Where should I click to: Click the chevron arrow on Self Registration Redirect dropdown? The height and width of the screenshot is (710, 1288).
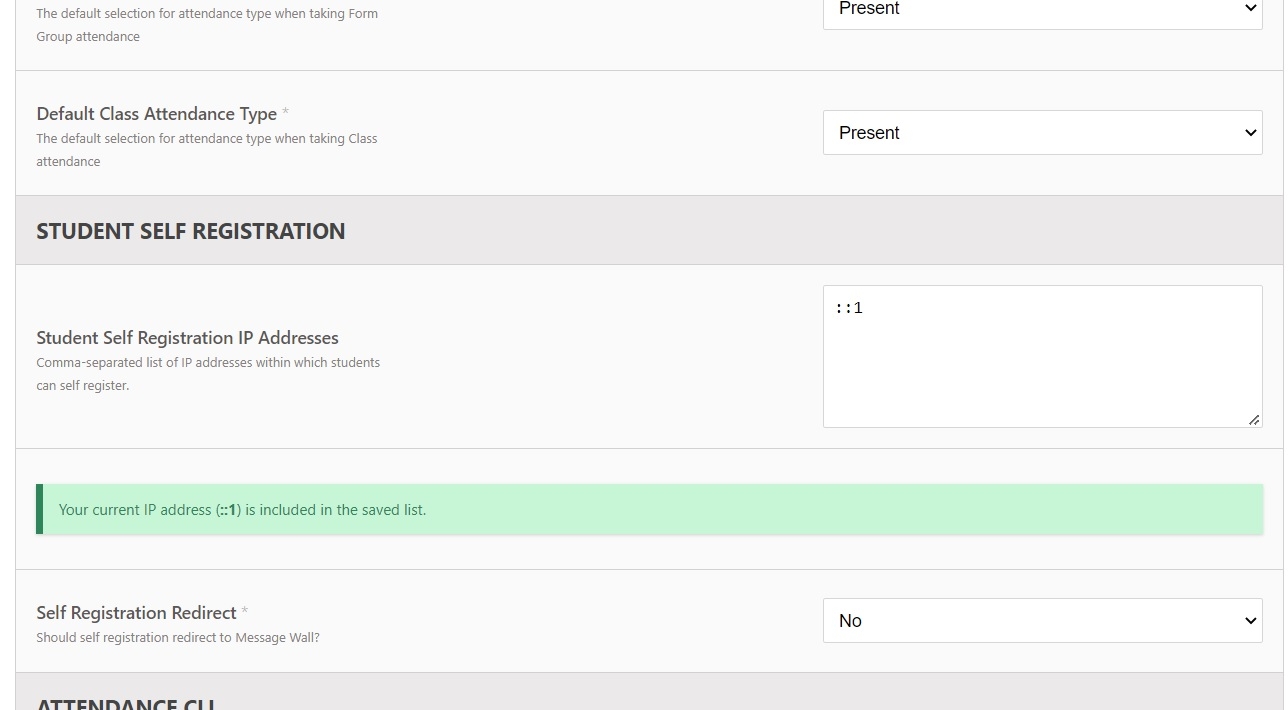pos(1250,621)
